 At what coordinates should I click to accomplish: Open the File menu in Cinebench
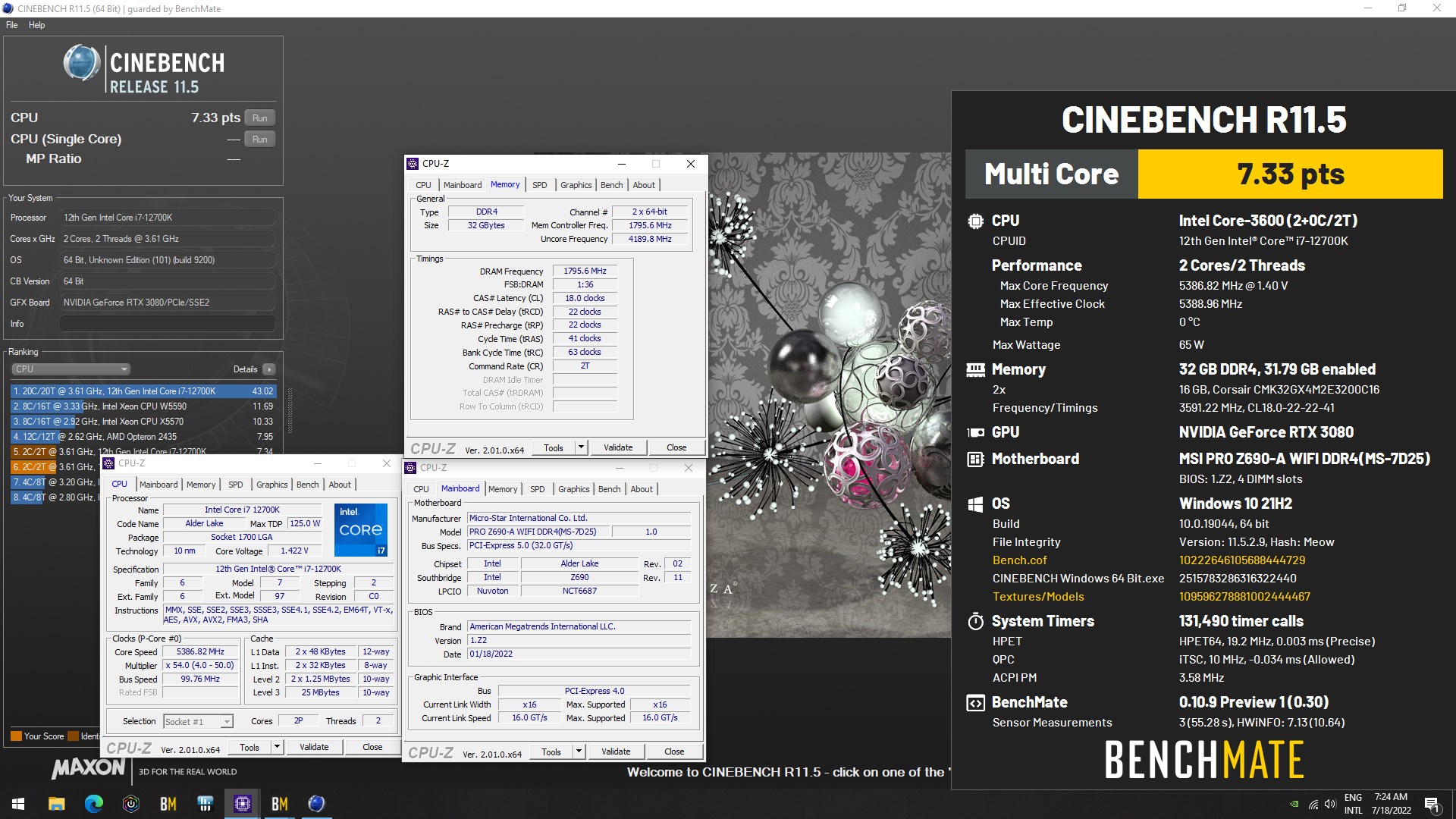click(x=12, y=25)
